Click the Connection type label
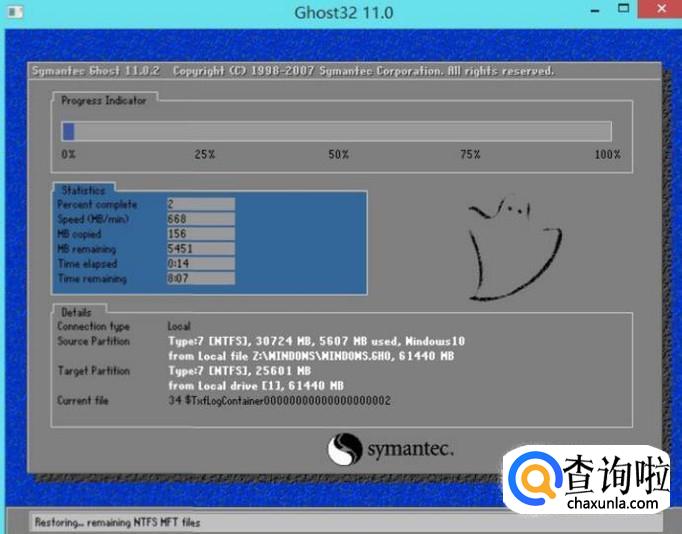 [94, 326]
